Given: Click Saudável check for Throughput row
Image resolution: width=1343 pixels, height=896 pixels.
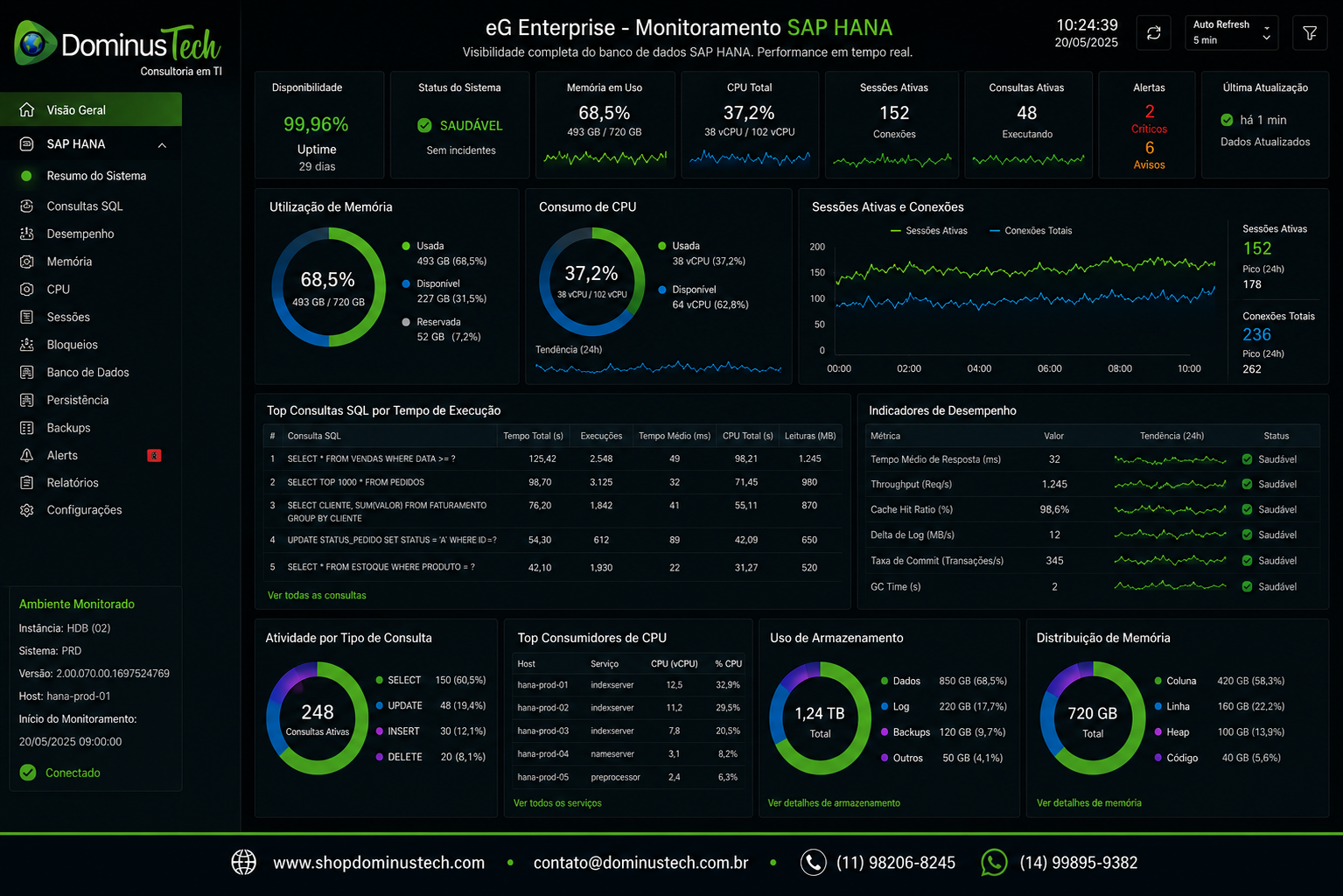Looking at the screenshot, I should (1247, 484).
